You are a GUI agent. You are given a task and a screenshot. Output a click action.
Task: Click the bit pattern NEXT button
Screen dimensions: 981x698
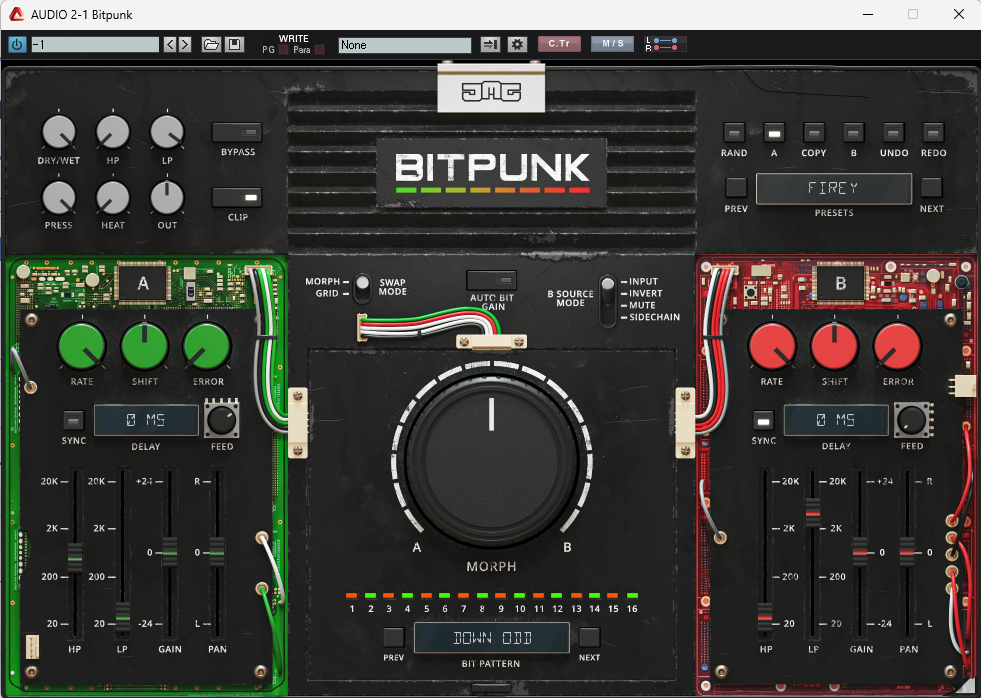point(589,637)
